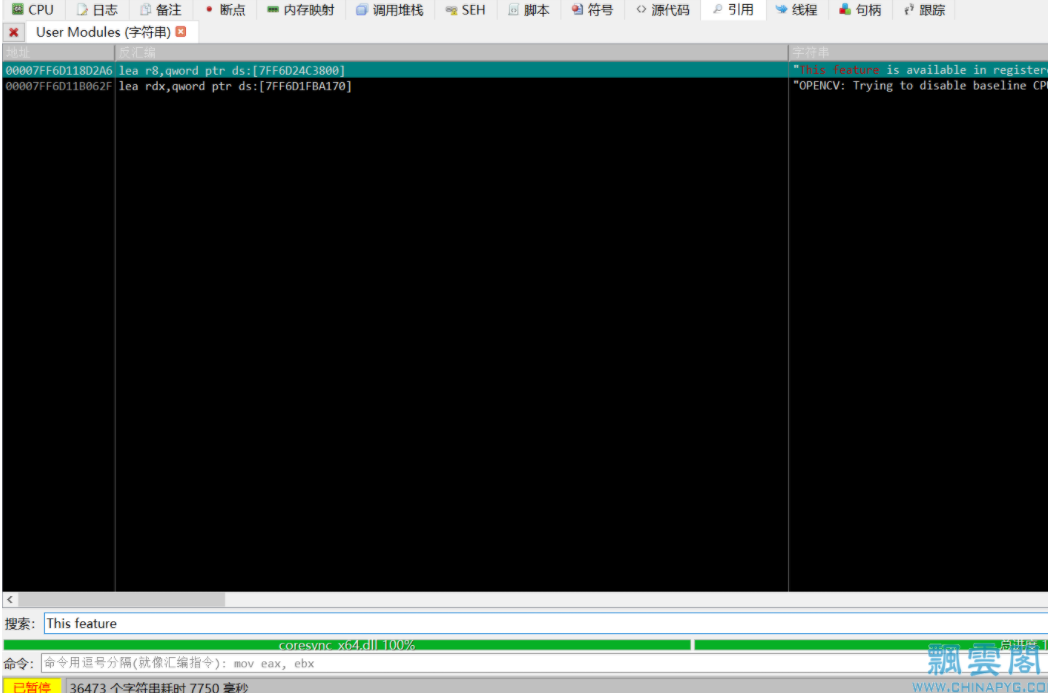Select the "OPENCV: Trying to disable" string
The height and width of the screenshot is (693, 1048).
pyautogui.click(x=920, y=86)
